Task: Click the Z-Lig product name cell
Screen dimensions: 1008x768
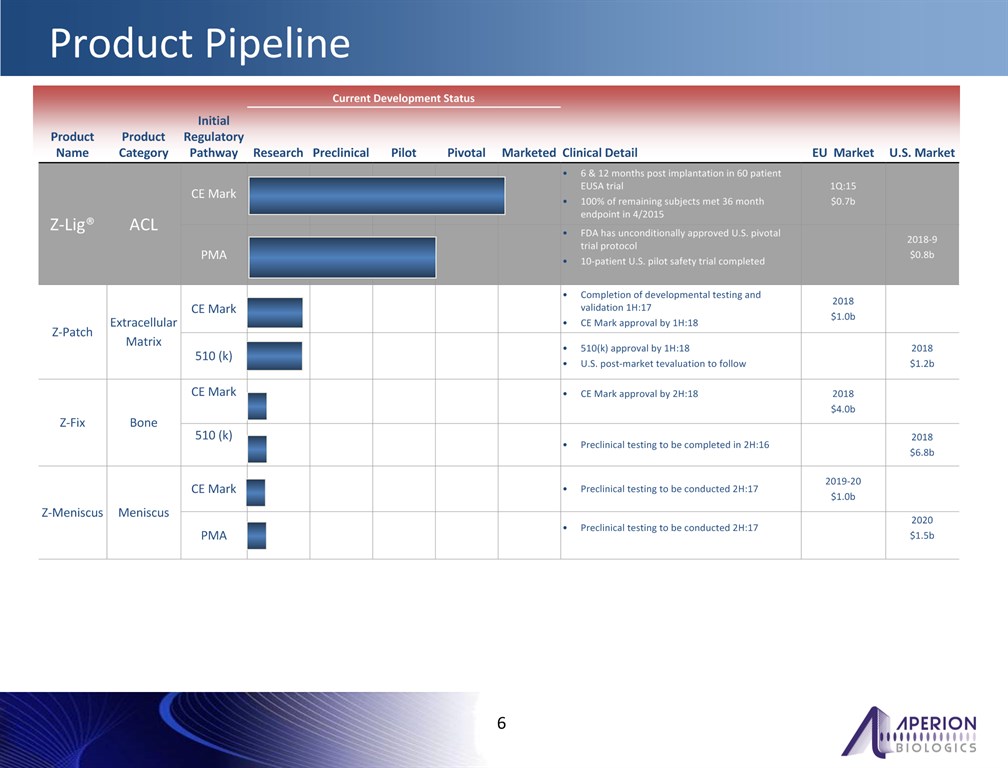Action: [72, 225]
